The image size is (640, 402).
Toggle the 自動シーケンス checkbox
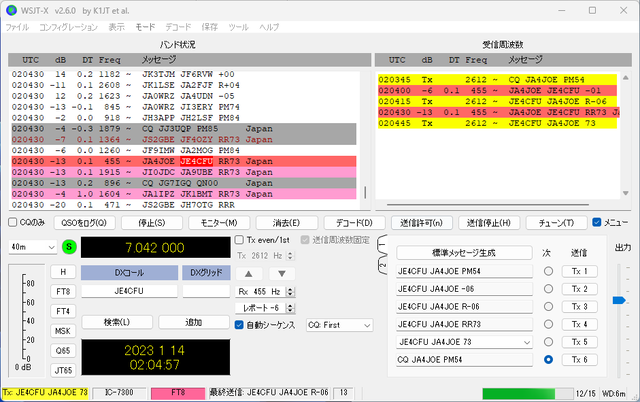239,325
